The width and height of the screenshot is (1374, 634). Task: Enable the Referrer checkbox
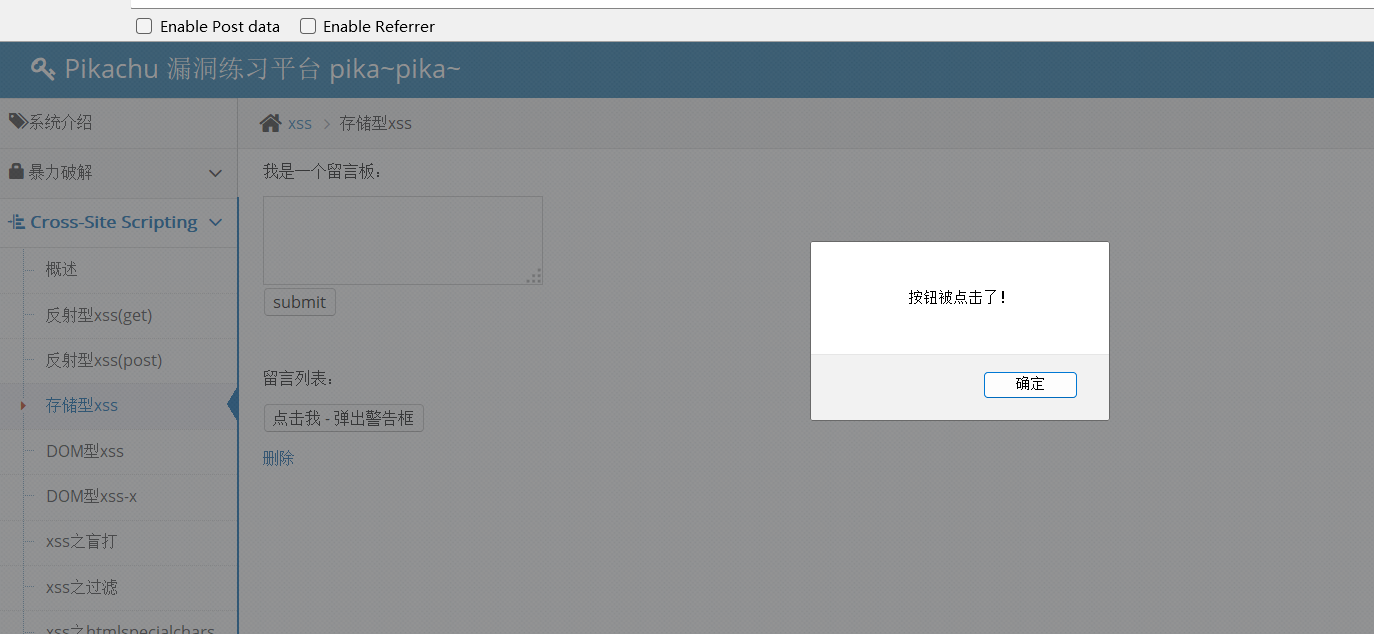click(x=308, y=26)
